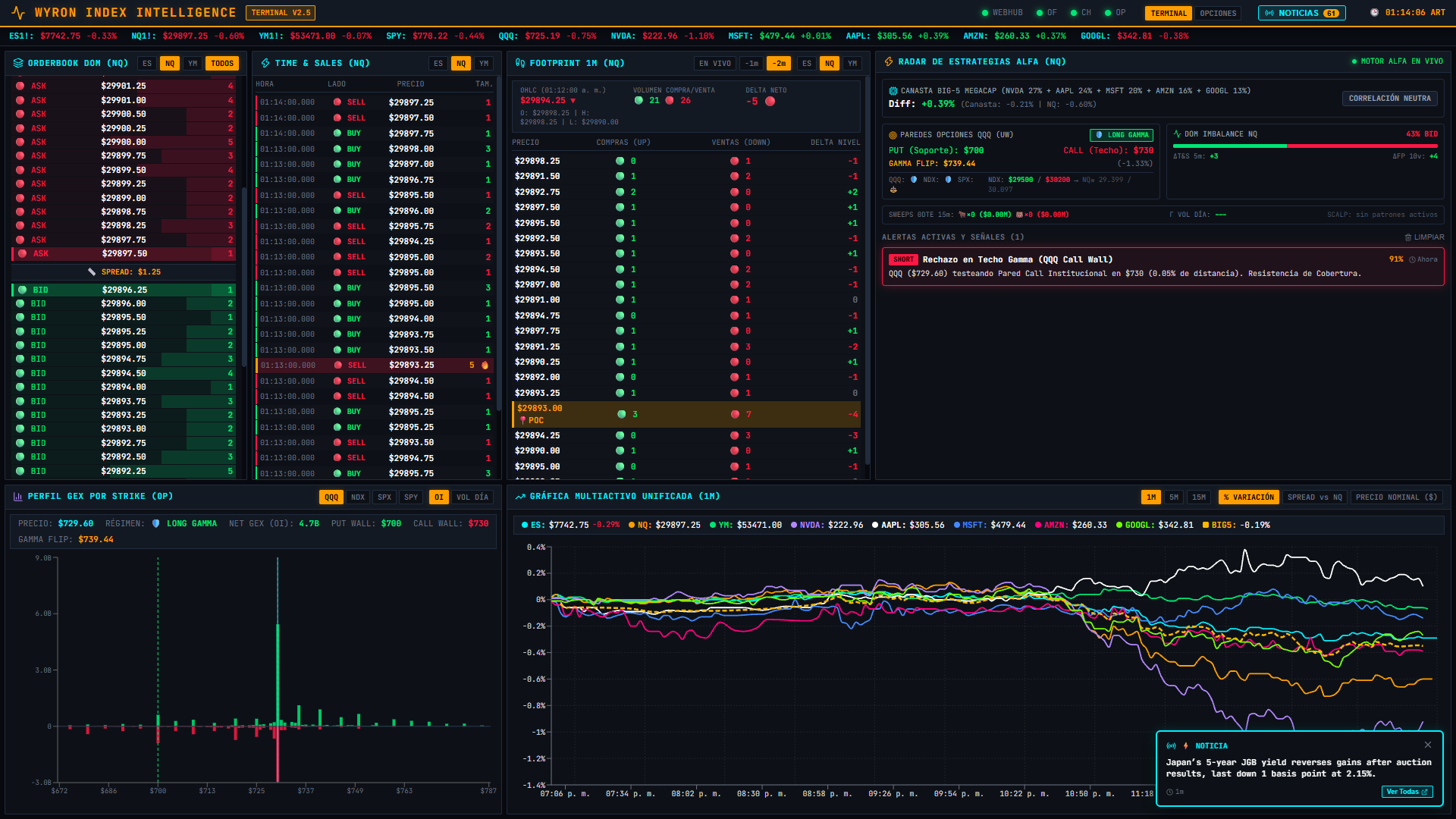Click the Call Wall $730 value
The width and height of the screenshot is (1456, 819).
478,524
